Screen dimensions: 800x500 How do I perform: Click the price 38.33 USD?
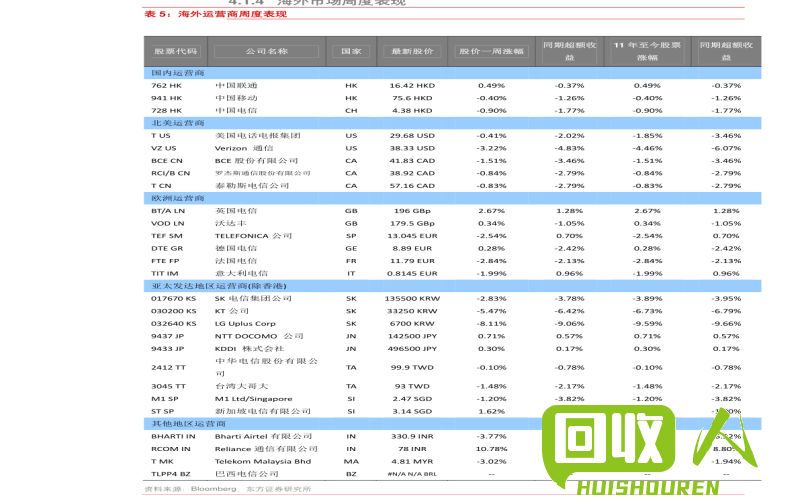(412, 148)
